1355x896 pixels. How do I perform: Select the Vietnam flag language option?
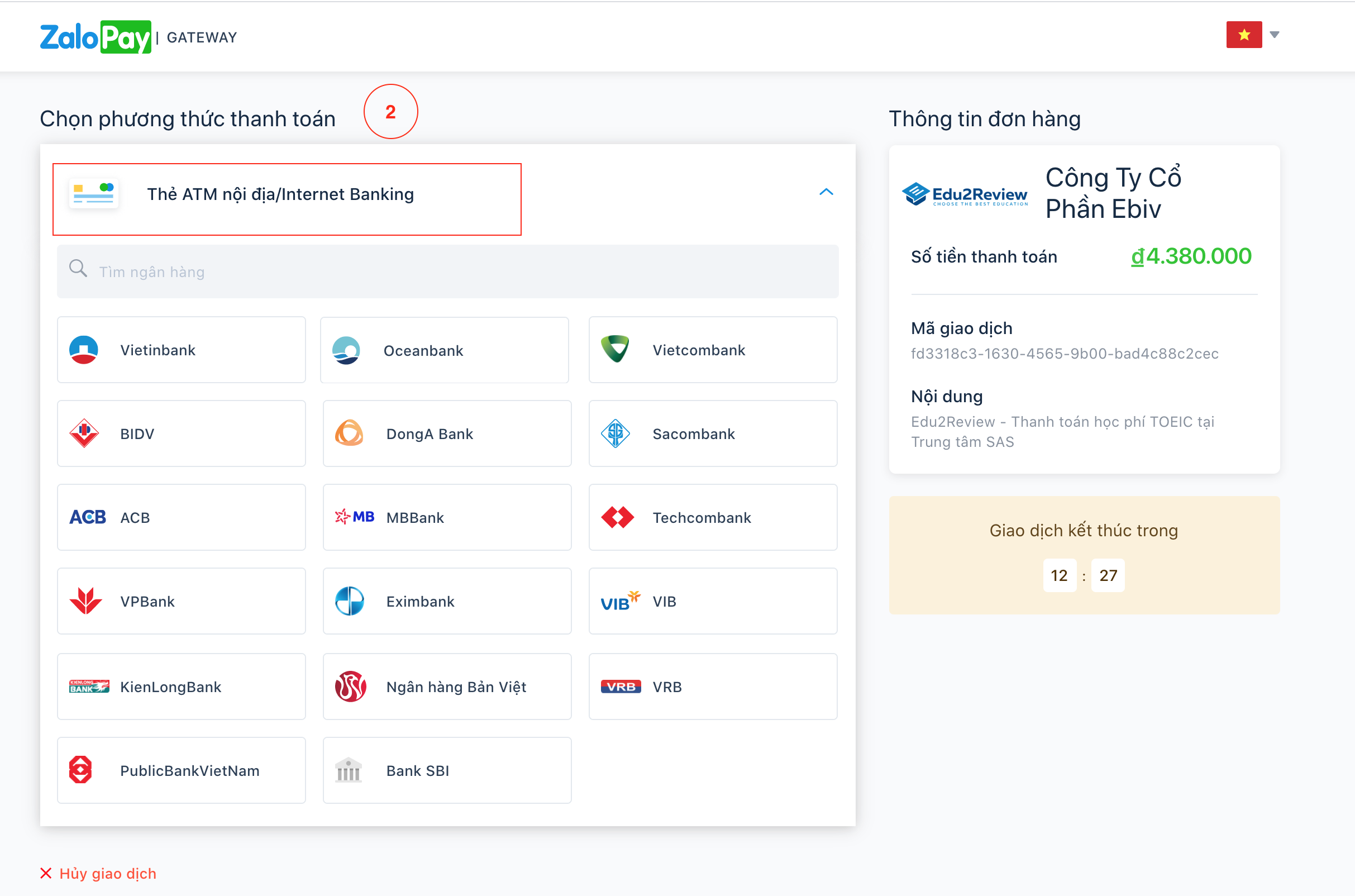1244,35
